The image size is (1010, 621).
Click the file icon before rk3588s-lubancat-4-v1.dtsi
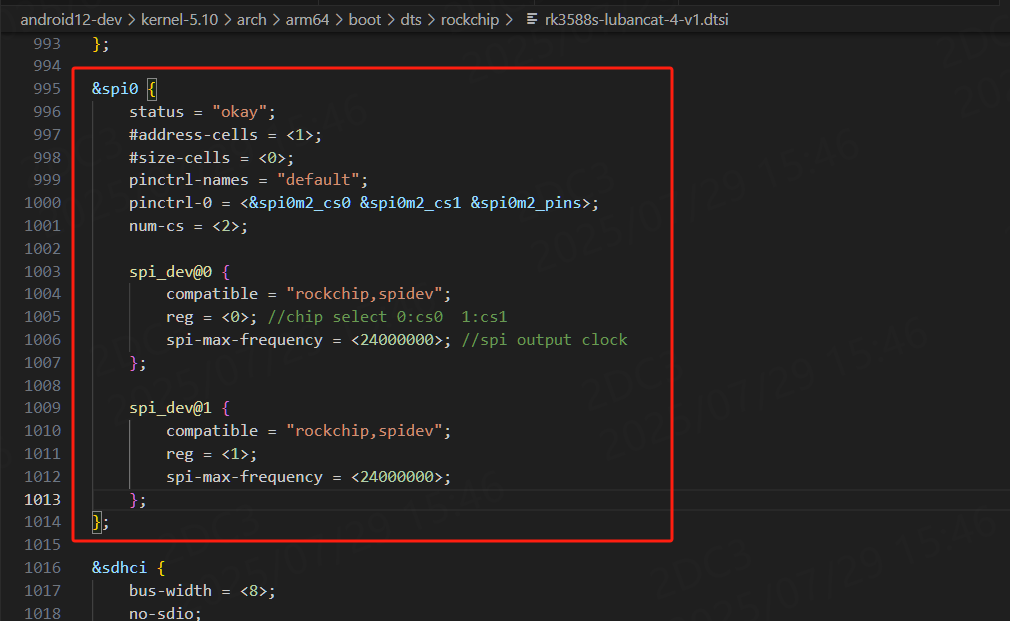531,19
